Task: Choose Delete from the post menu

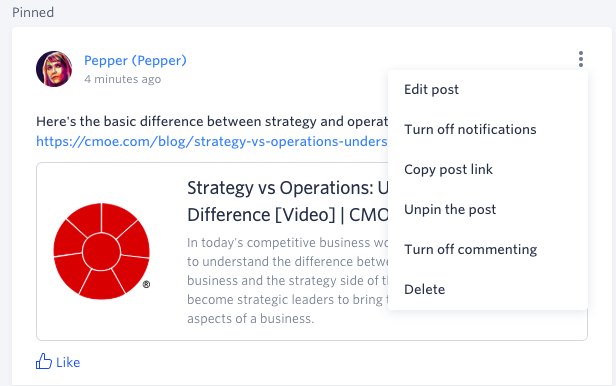Action: pyautogui.click(x=424, y=289)
